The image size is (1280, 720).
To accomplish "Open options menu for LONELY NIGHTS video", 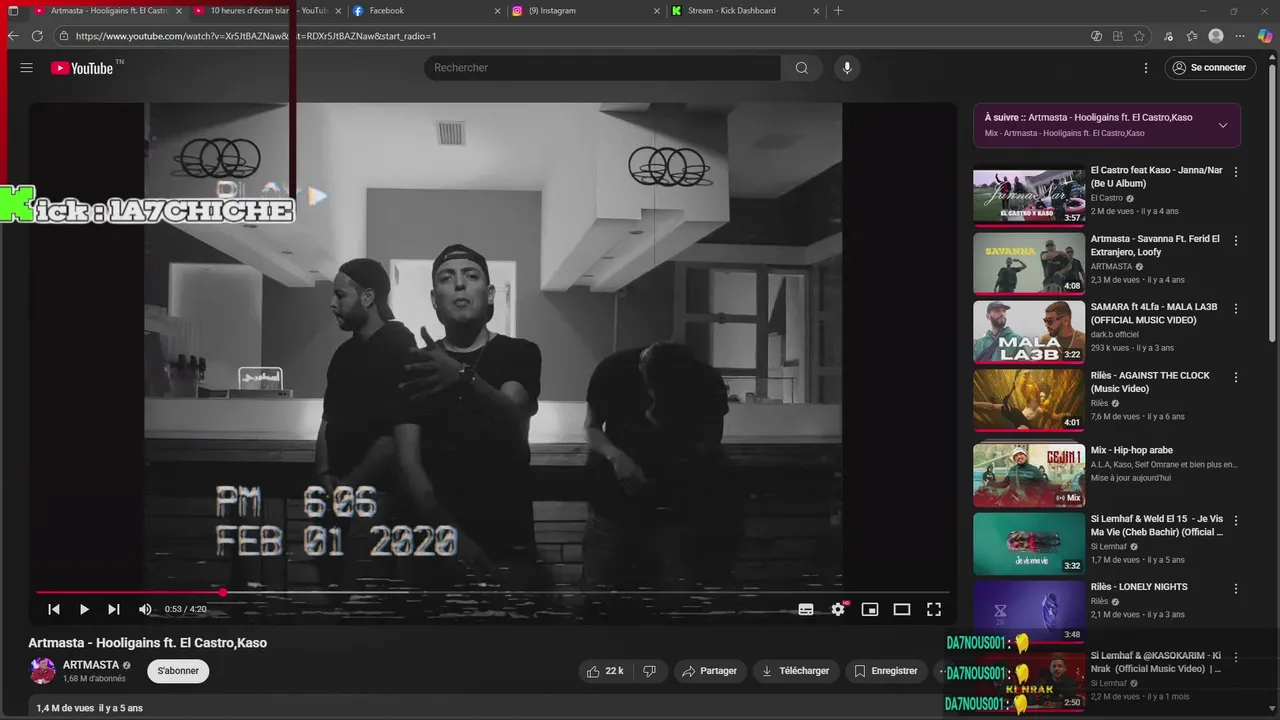I will [x=1236, y=589].
